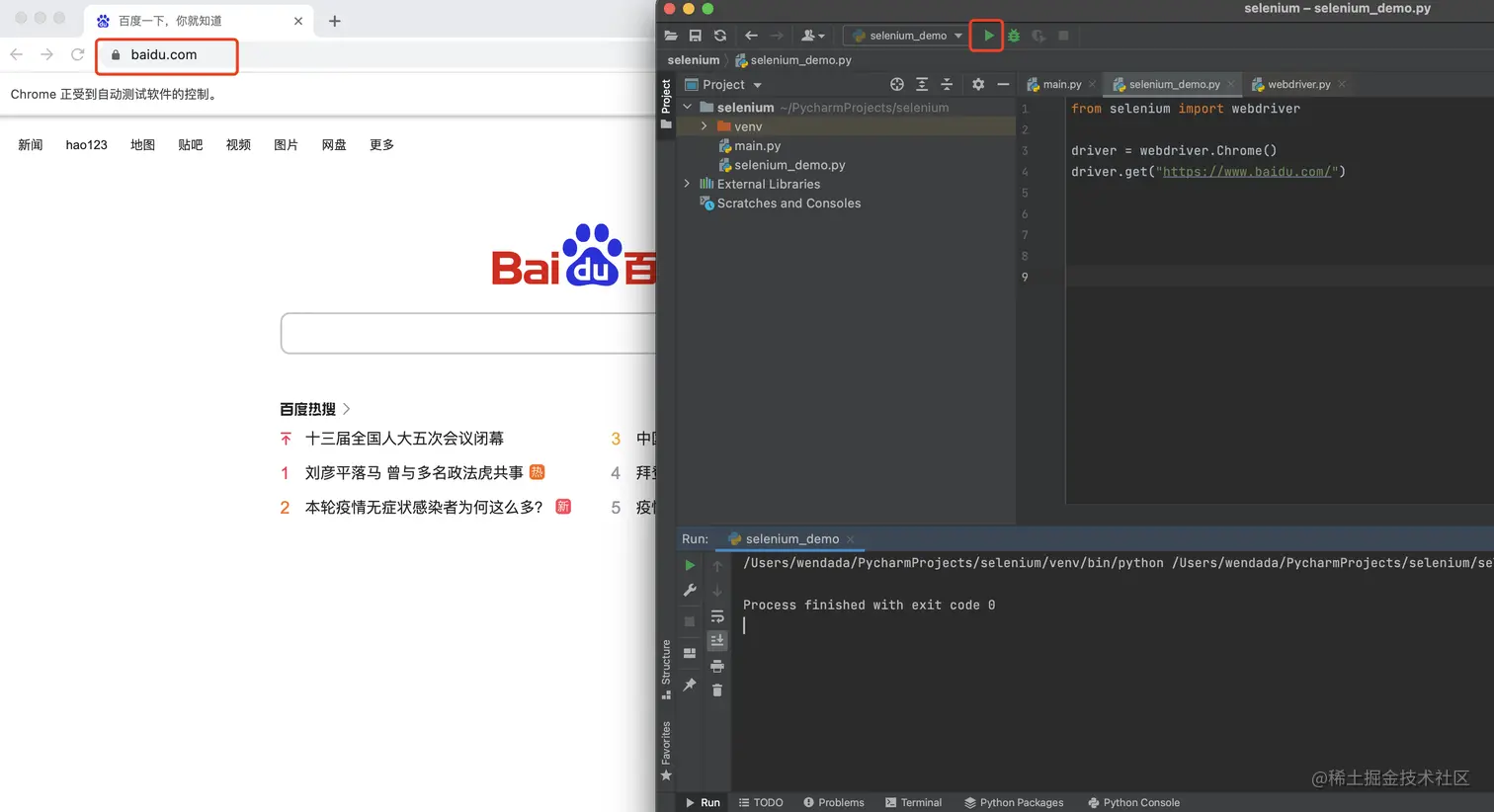Close the Baidu Chrome tab
1494x812 pixels.
tap(298, 21)
